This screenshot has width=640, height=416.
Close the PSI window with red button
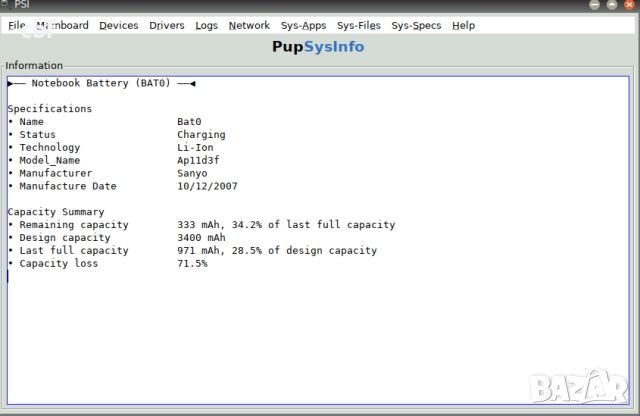(x=629, y=5)
